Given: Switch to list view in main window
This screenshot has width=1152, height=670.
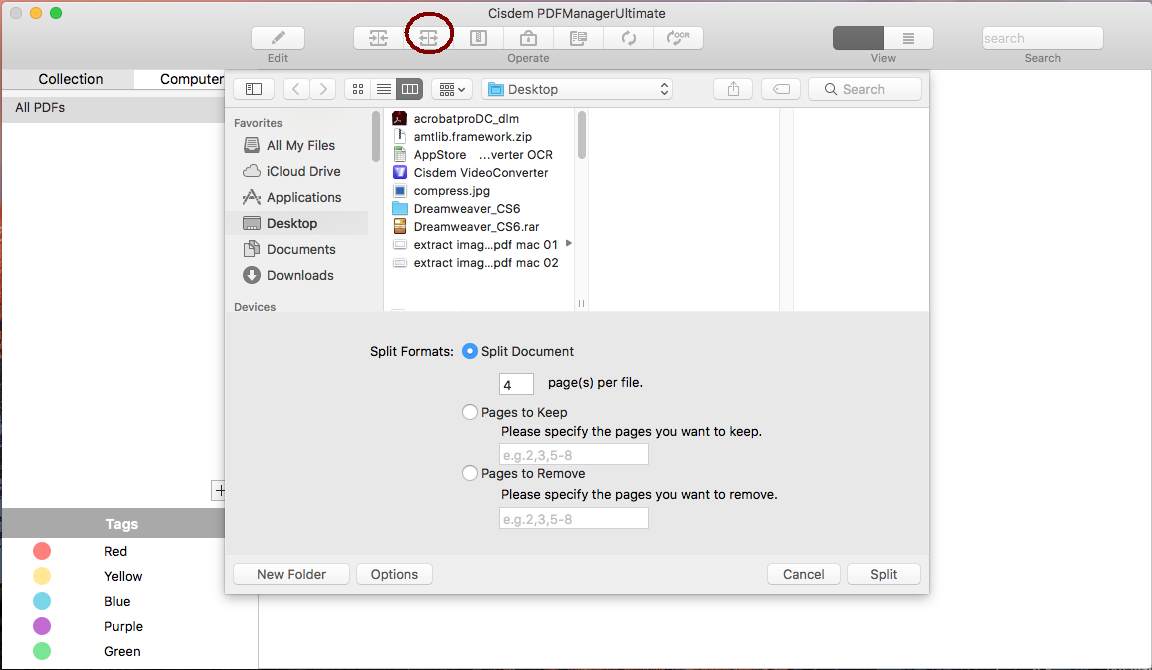Looking at the screenshot, I should 908,38.
